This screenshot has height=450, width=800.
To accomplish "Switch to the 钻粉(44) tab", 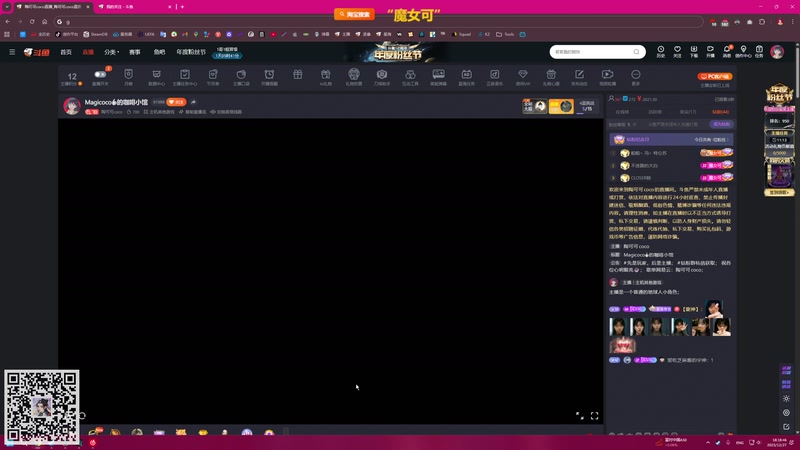I will coord(720,112).
